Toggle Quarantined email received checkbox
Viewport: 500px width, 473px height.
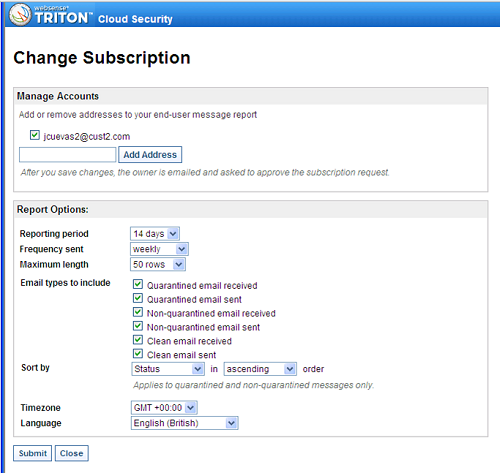[x=138, y=284]
